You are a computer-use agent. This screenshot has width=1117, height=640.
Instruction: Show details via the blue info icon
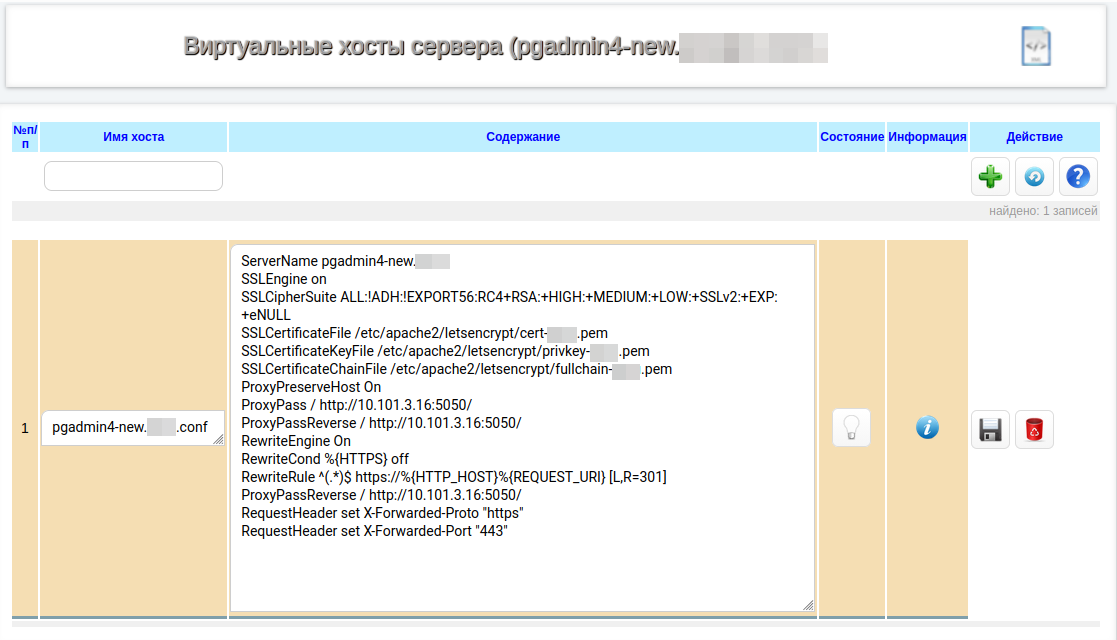(927, 428)
